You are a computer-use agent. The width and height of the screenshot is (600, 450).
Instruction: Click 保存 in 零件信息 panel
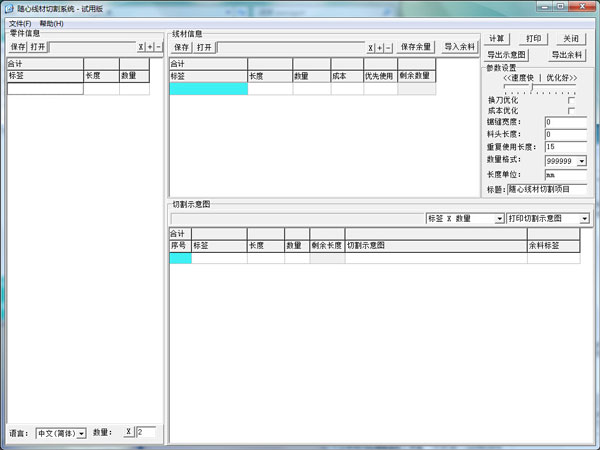click(18, 47)
